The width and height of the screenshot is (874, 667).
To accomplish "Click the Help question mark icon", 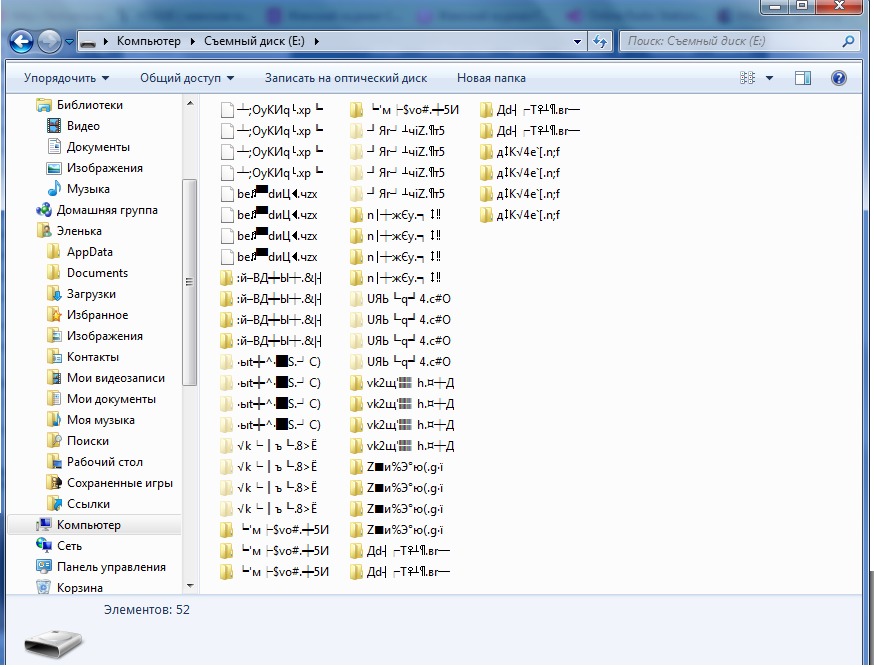I will click(838, 78).
